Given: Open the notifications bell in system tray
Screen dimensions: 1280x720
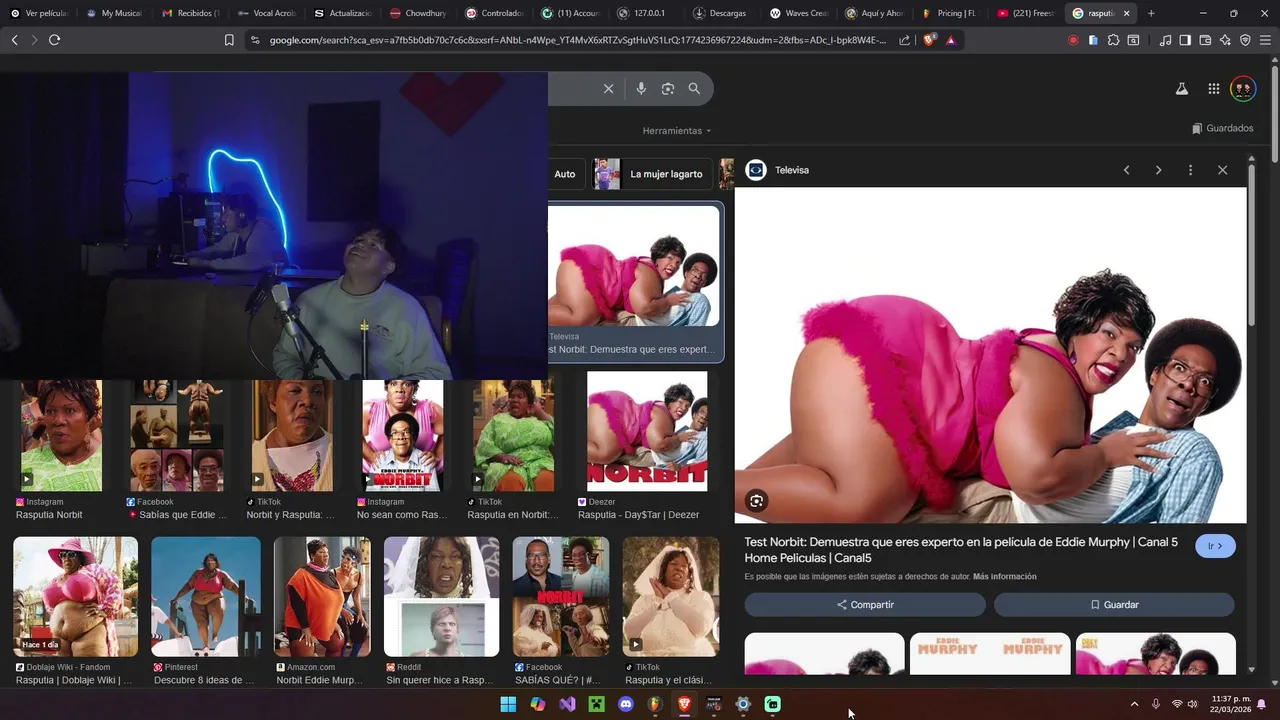Looking at the screenshot, I should 1262,704.
